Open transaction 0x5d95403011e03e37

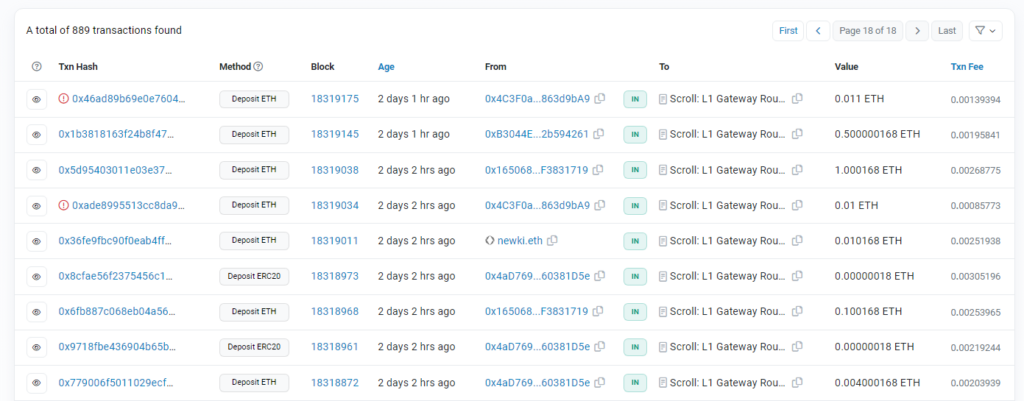point(117,170)
